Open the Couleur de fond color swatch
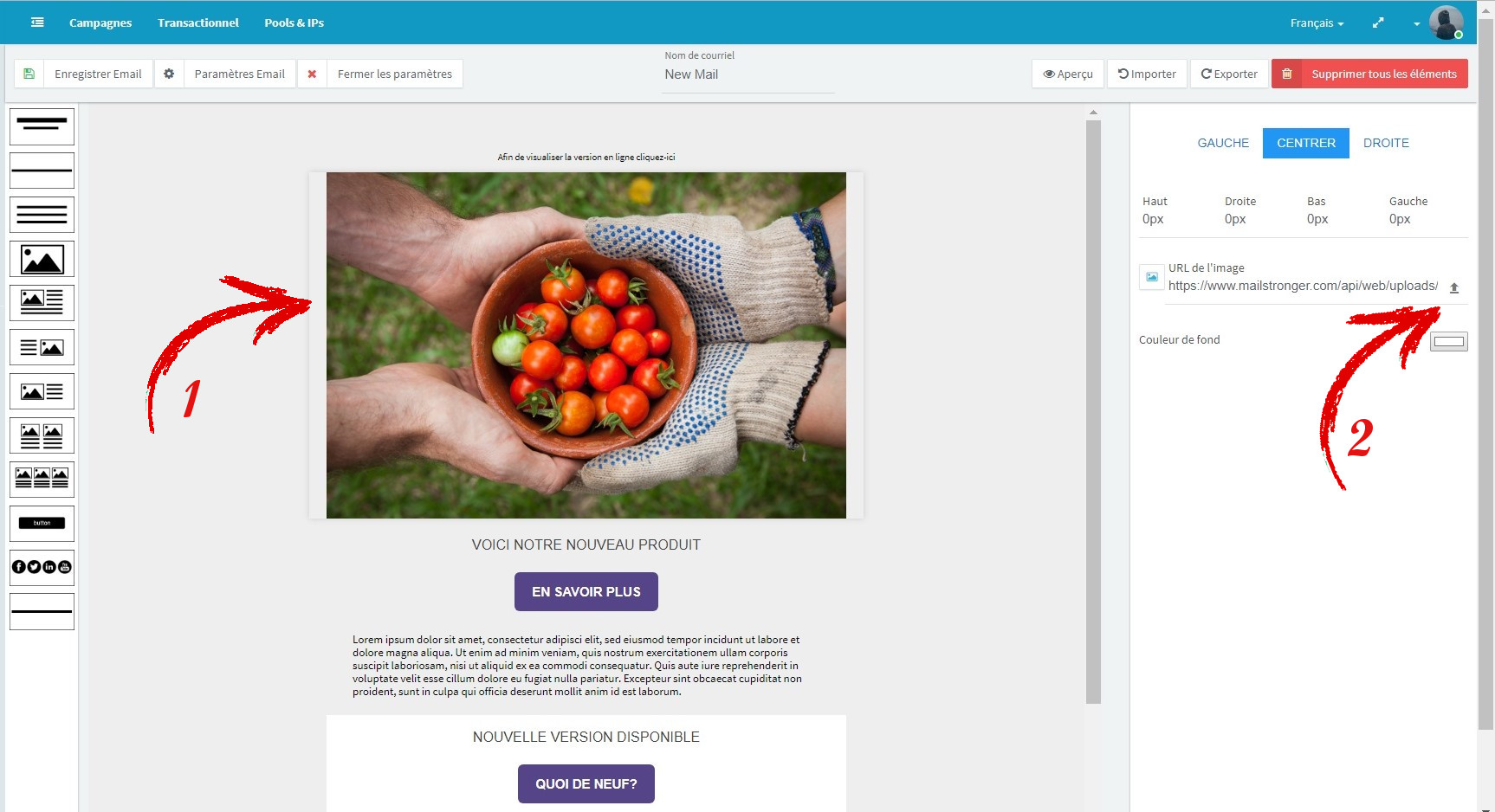 click(1449, 341)
